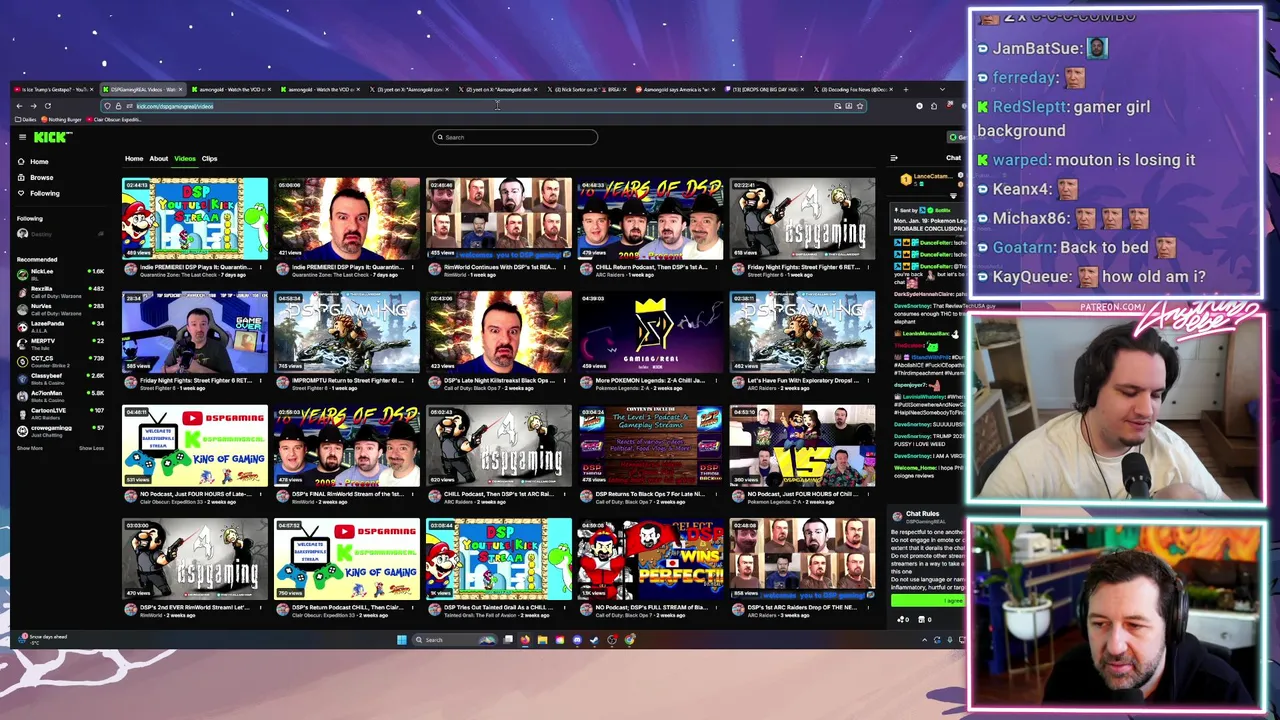Open the Nothing Burger bookmark
This screenshot has height=720, width=1280.
[63, 120]
